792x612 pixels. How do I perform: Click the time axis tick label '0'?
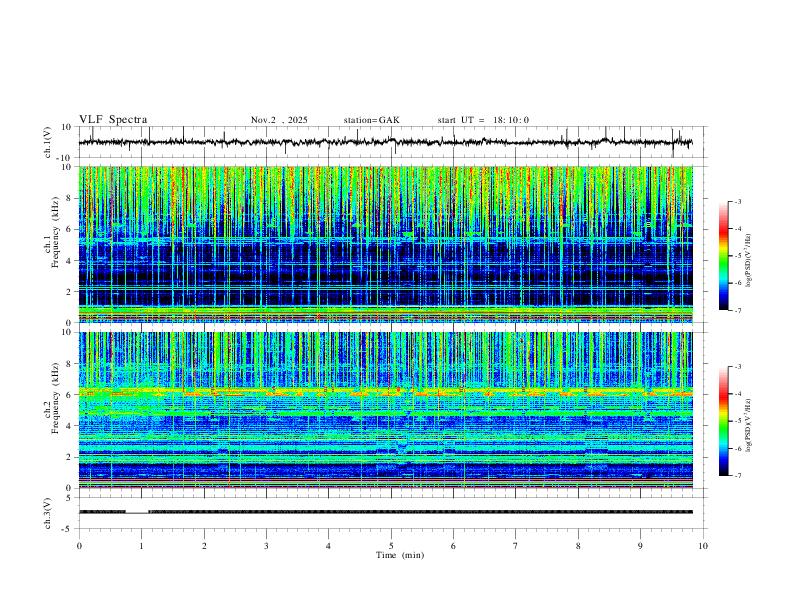tap(79, 546)
